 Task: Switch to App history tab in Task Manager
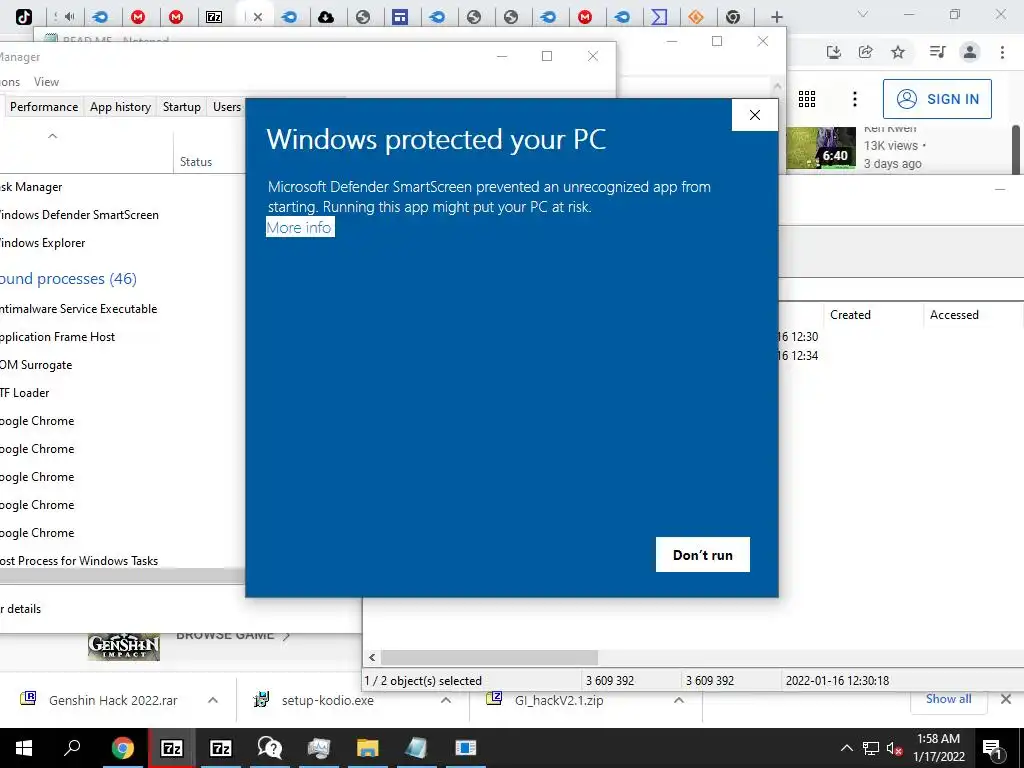(x=120, y=106)
